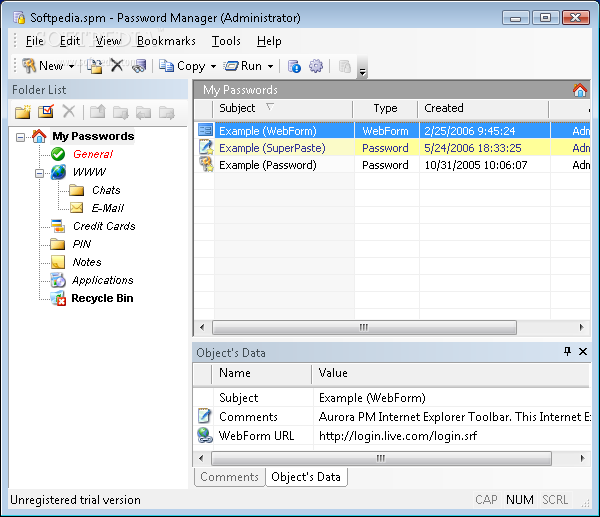
Task: Click the third grayed folder move icon
Action: point(143,113)
